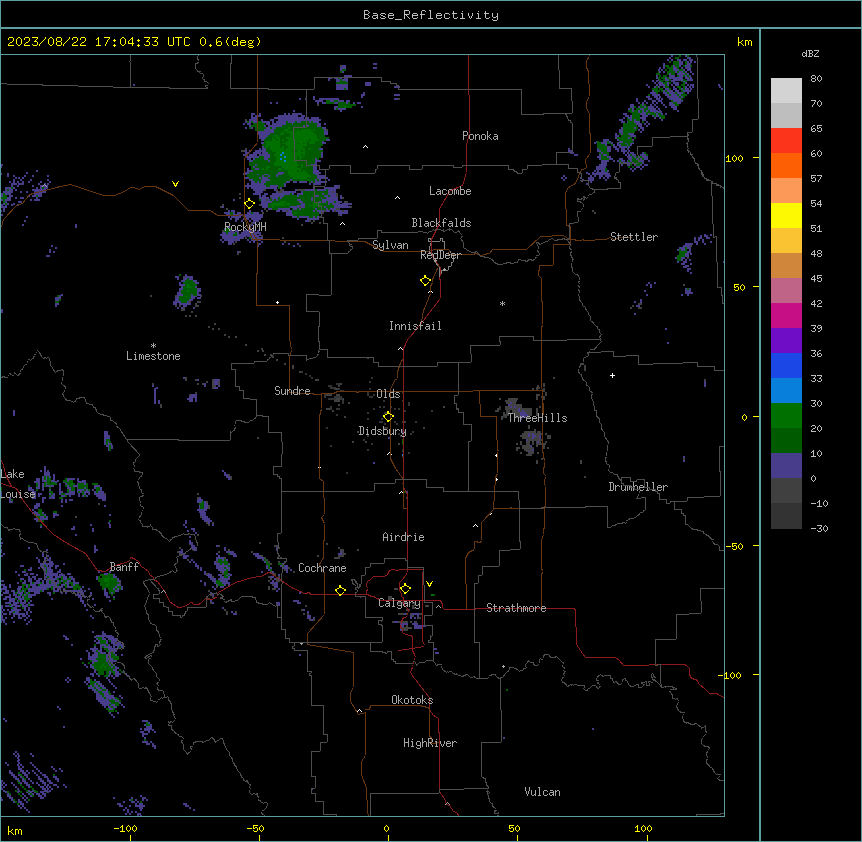This screenshot has height=842, width=862.
Task: Click the Lacombe city label
Action: tap(450, 191)
